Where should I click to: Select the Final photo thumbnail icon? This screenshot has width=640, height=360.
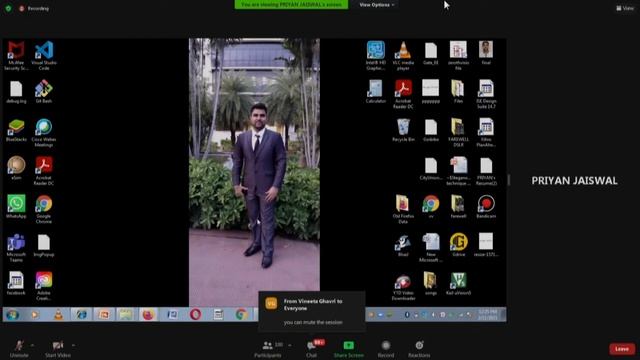pyautogui.click(x=486, y=53)
